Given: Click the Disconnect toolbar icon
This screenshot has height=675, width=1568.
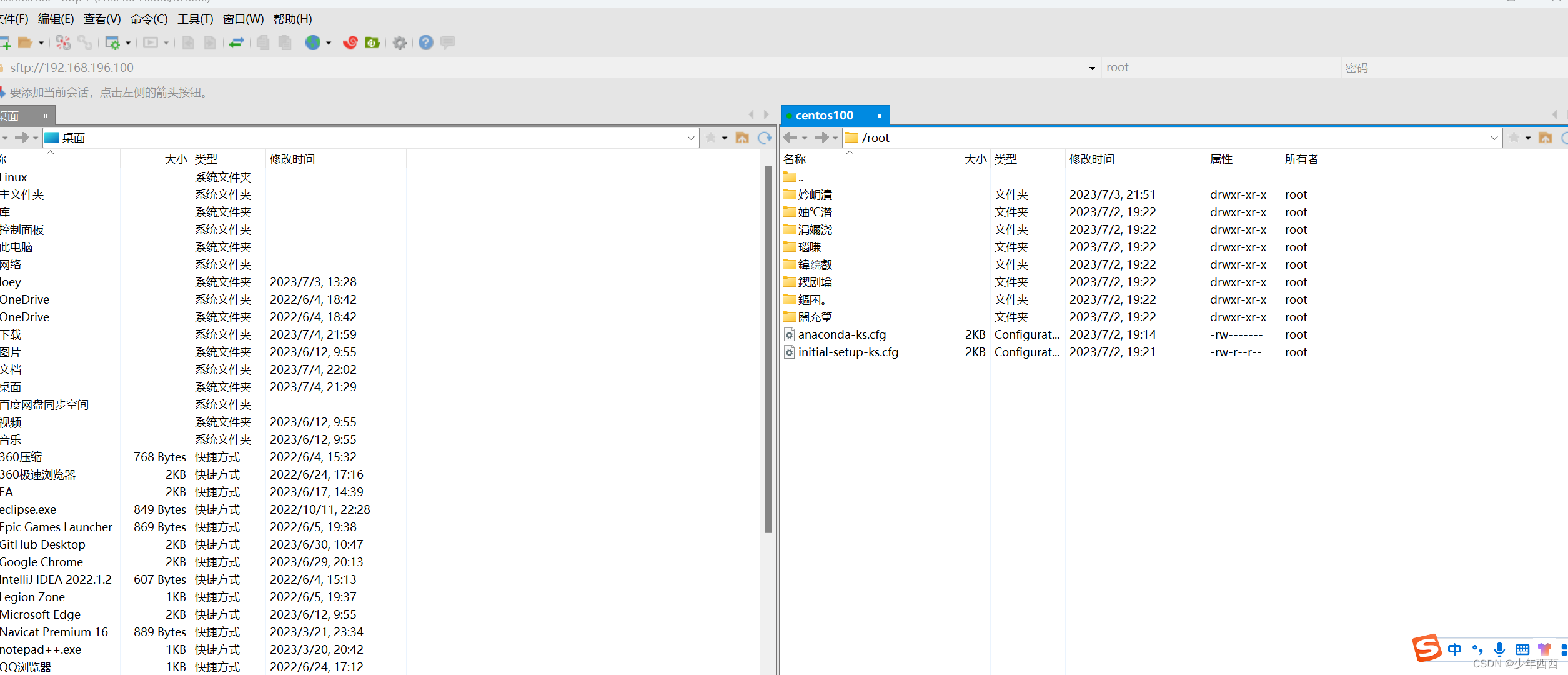Looking at the screenshot, I should (63, 42).
